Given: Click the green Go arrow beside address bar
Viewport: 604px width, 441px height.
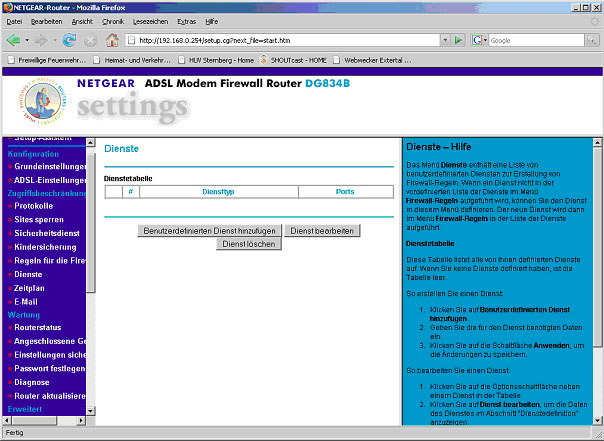Looking at the screenshot, I should [x=456, y=40].
